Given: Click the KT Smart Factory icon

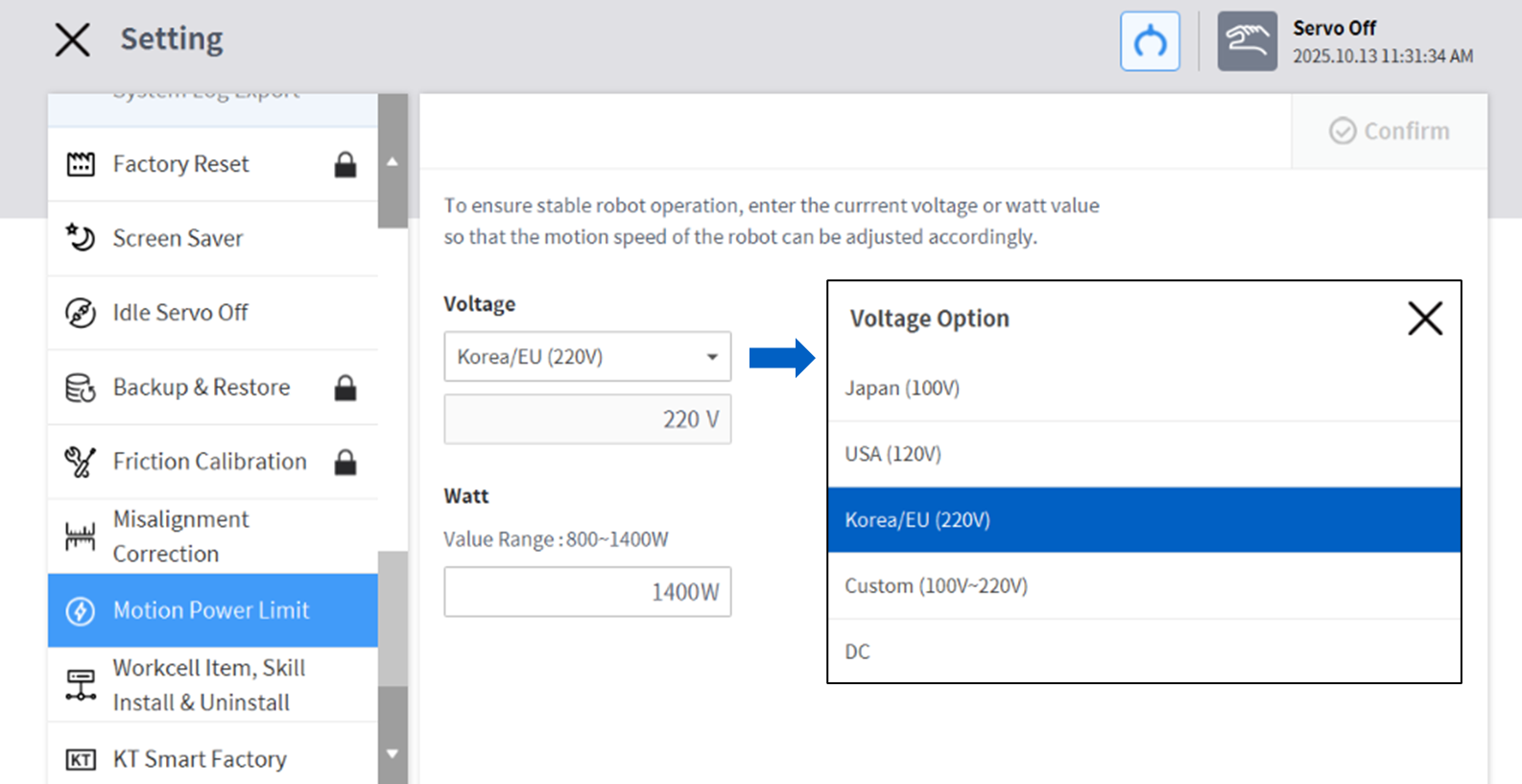Looking at the screenshot, I should point(81,760).
